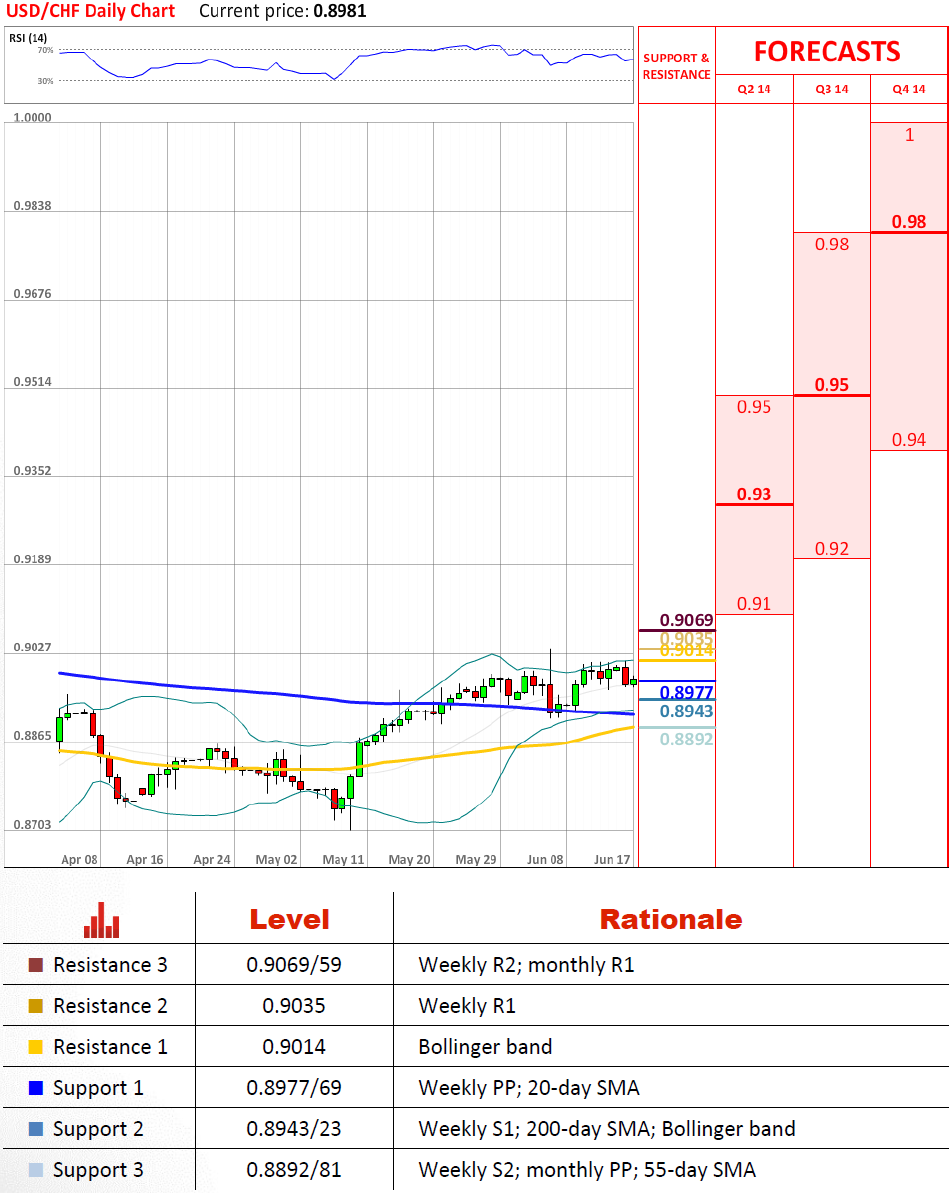Image resolution: width=950 pixels, height=1193 pixels.
Task: Select the Q4 14 forecast column header
Action: 909,89
